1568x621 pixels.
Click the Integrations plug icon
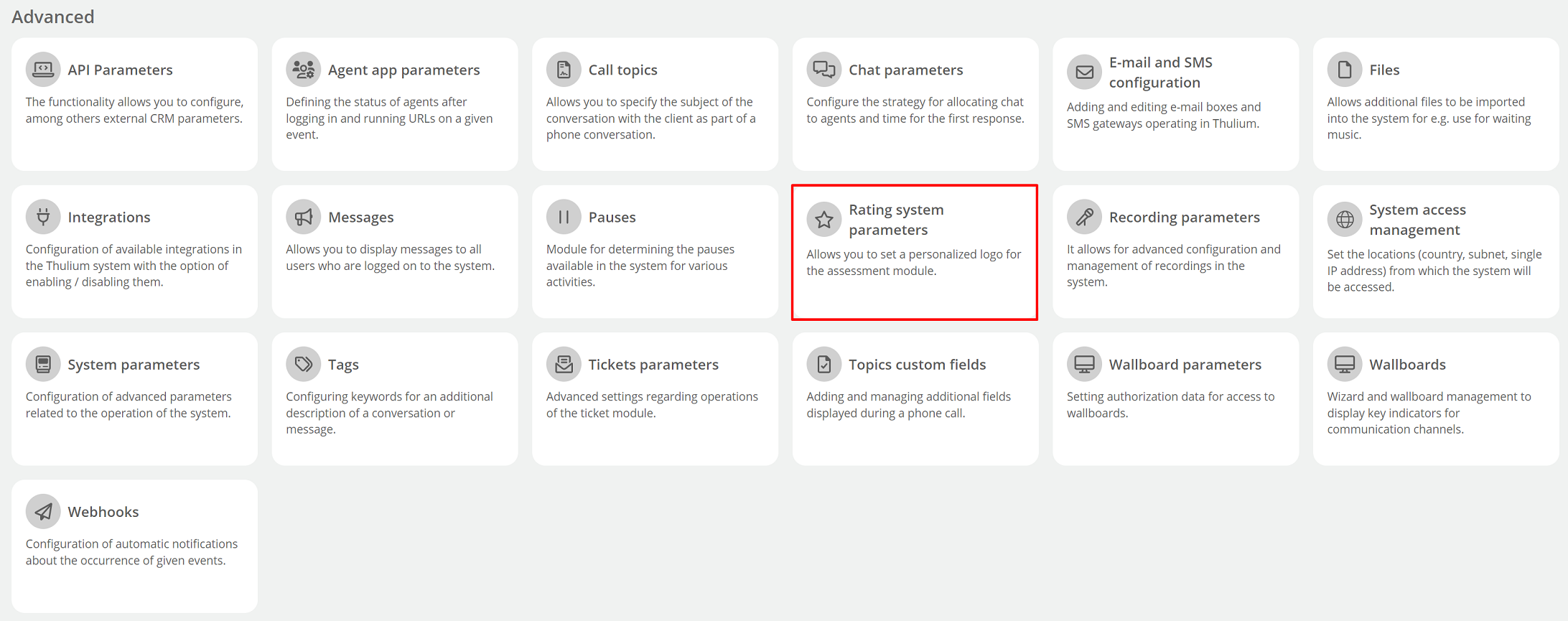(43, 217)
